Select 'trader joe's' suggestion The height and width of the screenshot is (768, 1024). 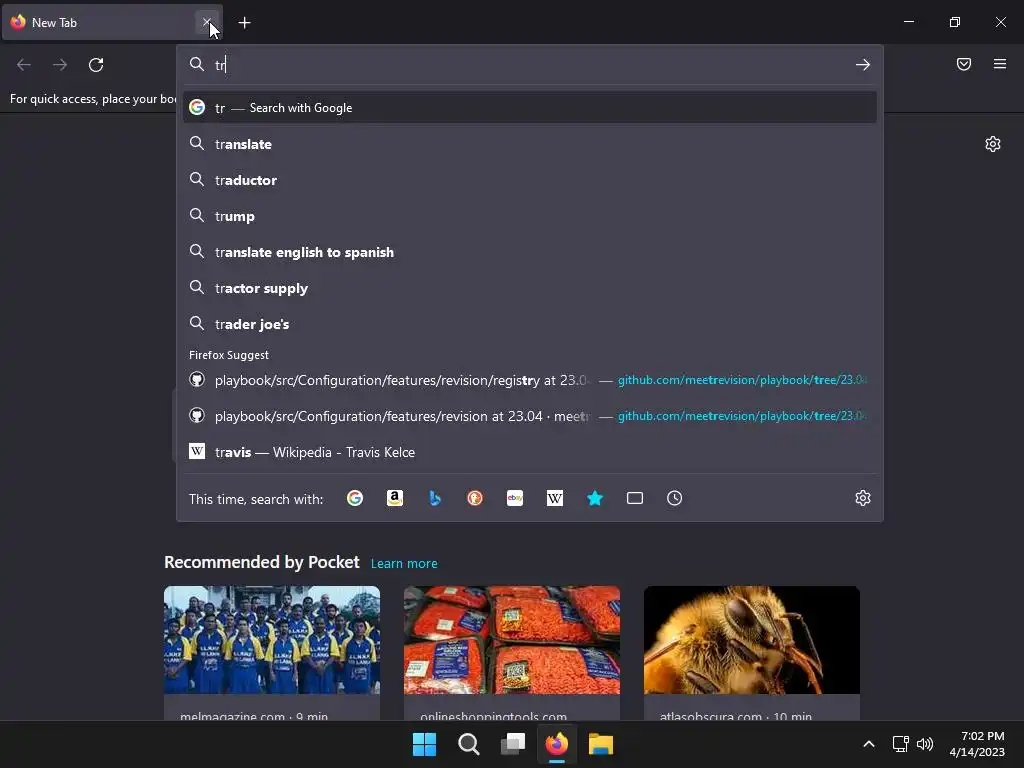click(530, 324)
